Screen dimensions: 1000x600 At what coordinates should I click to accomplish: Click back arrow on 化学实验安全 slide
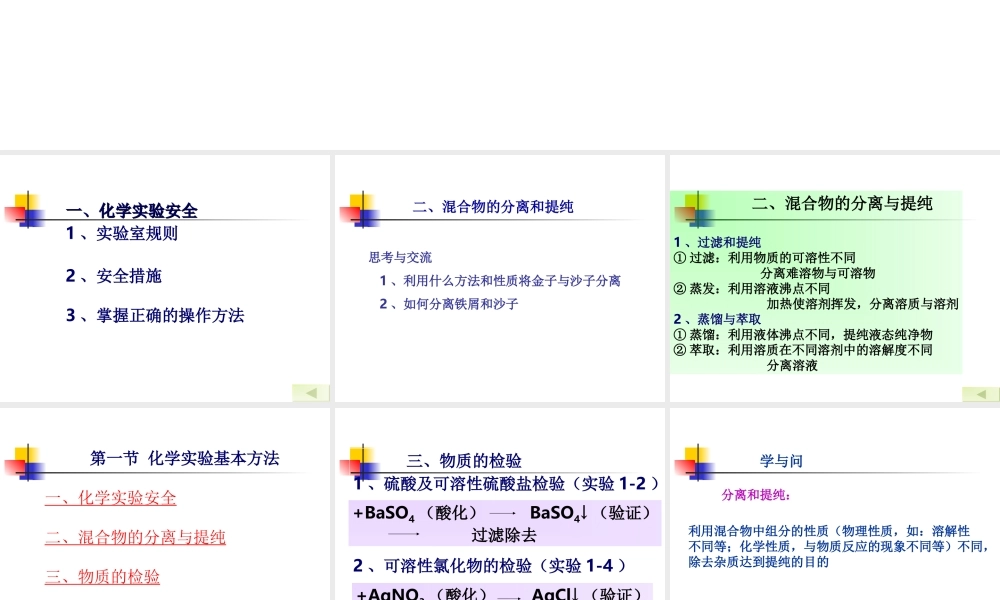(x=311, y=393)
